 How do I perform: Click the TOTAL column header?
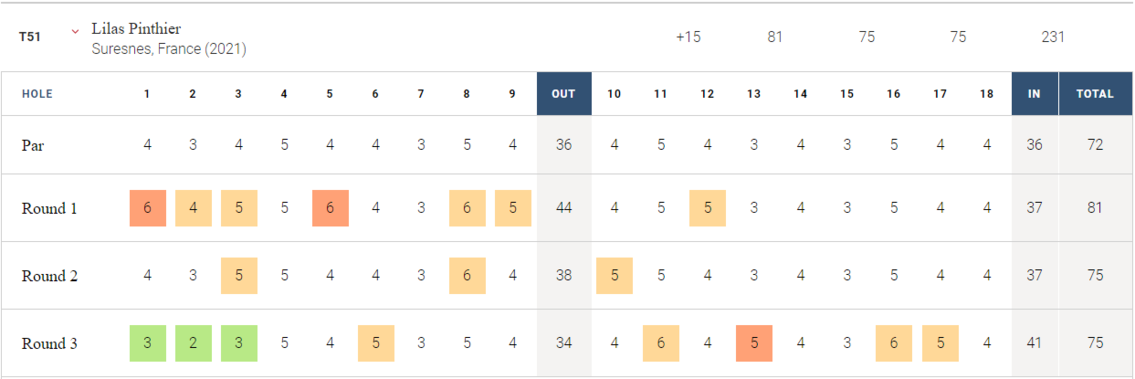(x=1094, y=93)
